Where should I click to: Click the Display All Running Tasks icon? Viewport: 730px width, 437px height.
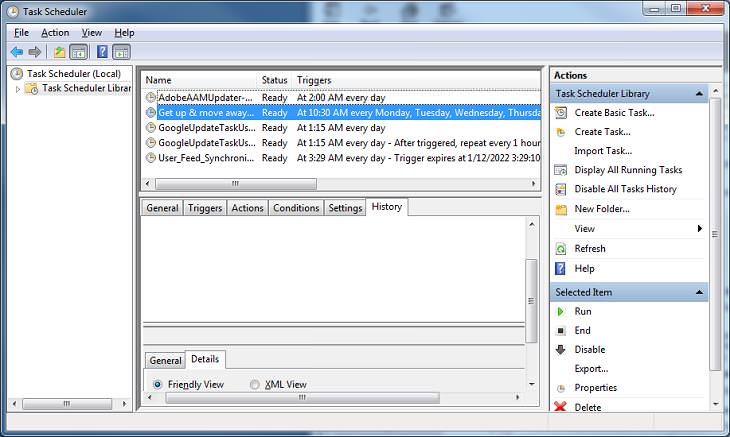pyautogui.click(x=561, y=170)
